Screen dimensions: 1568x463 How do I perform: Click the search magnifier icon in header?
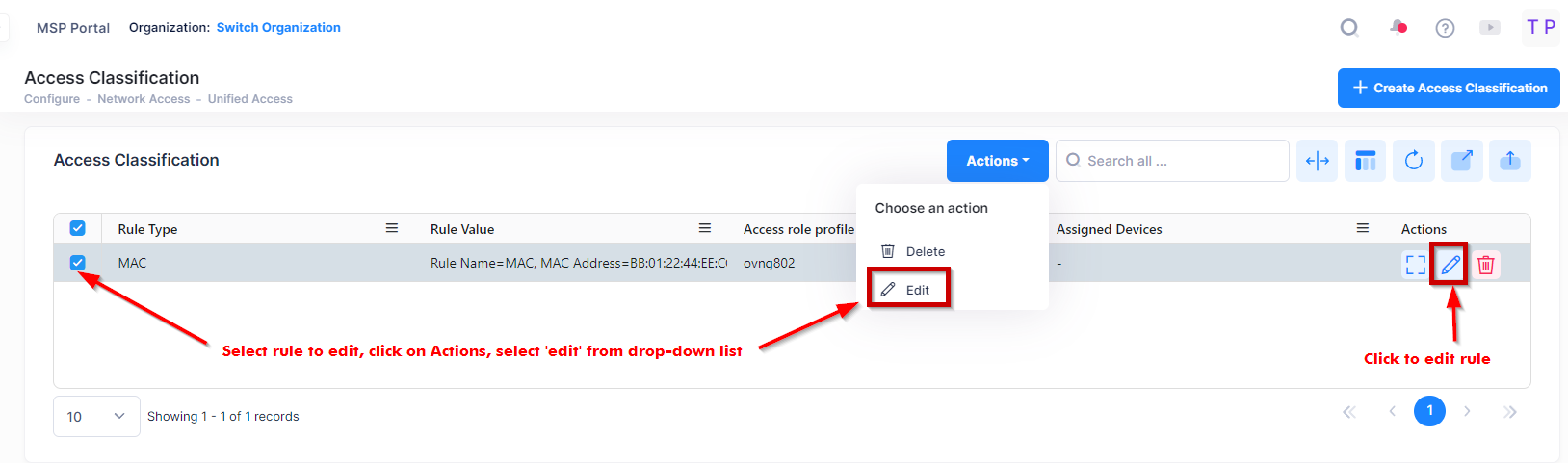point(1349,28)
